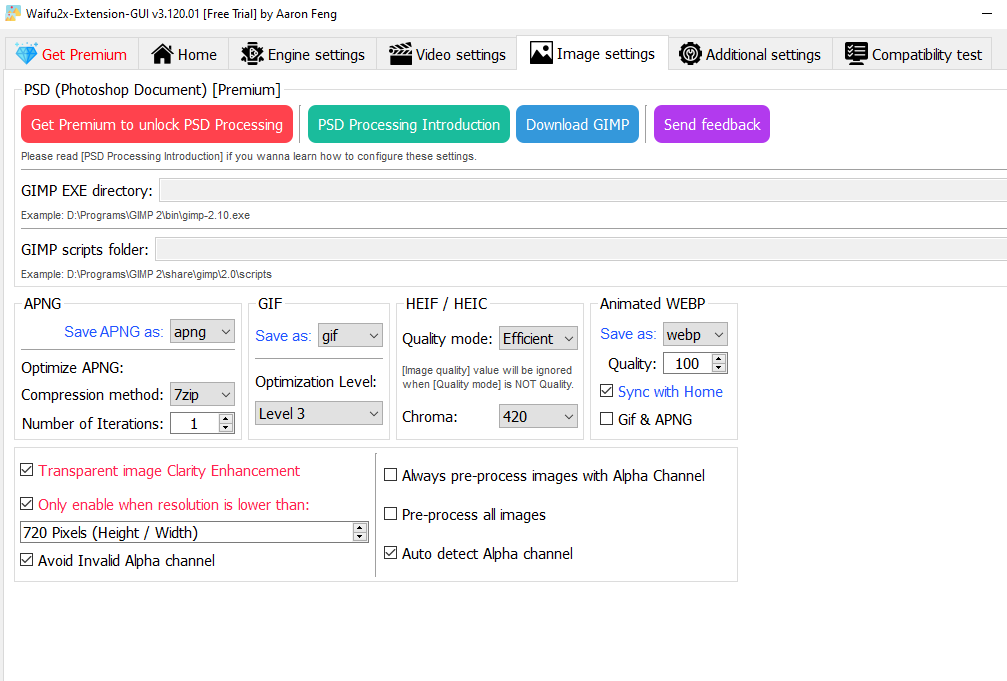1007x681 pixels.
Task: Click the WEBP Quality value field
Action: coord(688,364)
